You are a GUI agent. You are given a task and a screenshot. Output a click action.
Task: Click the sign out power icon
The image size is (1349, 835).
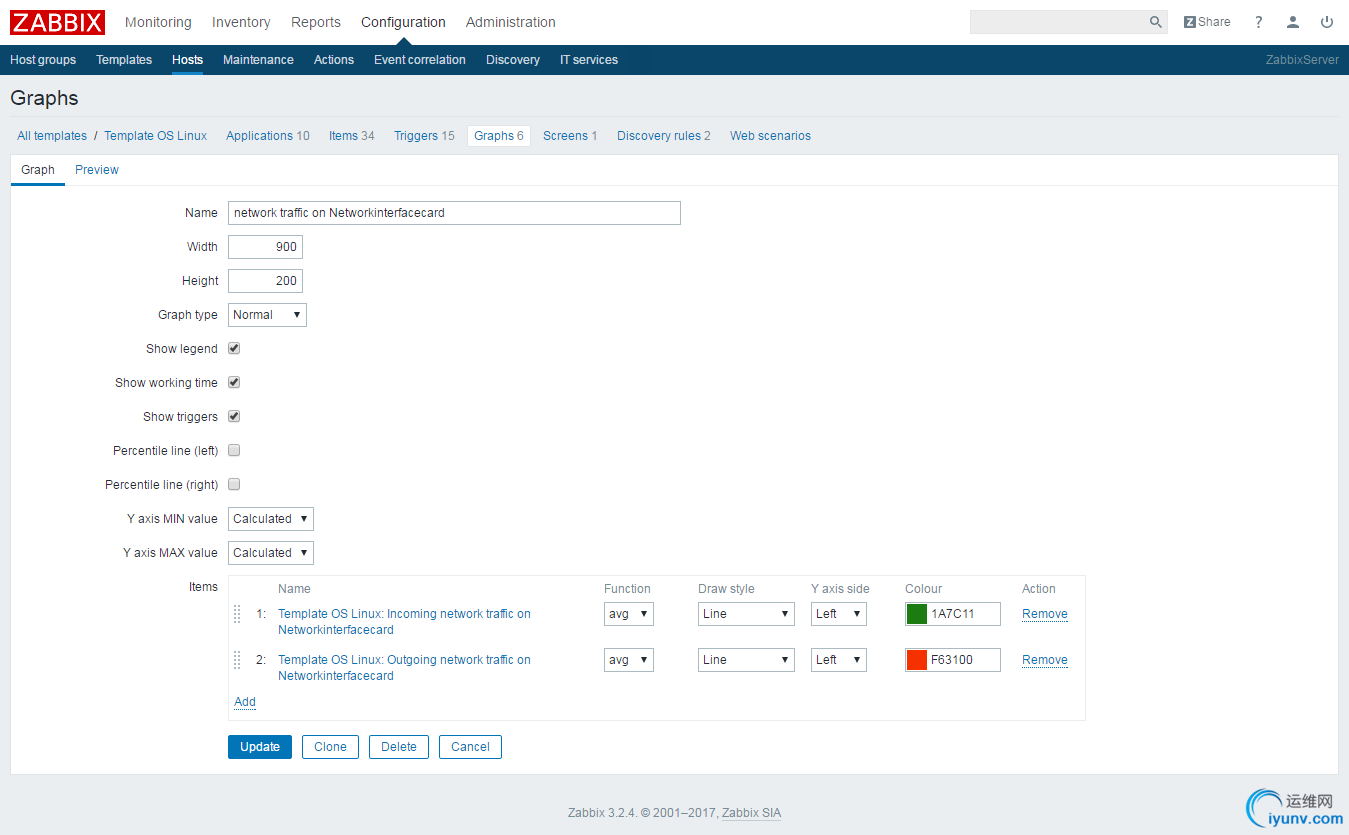1327,22
